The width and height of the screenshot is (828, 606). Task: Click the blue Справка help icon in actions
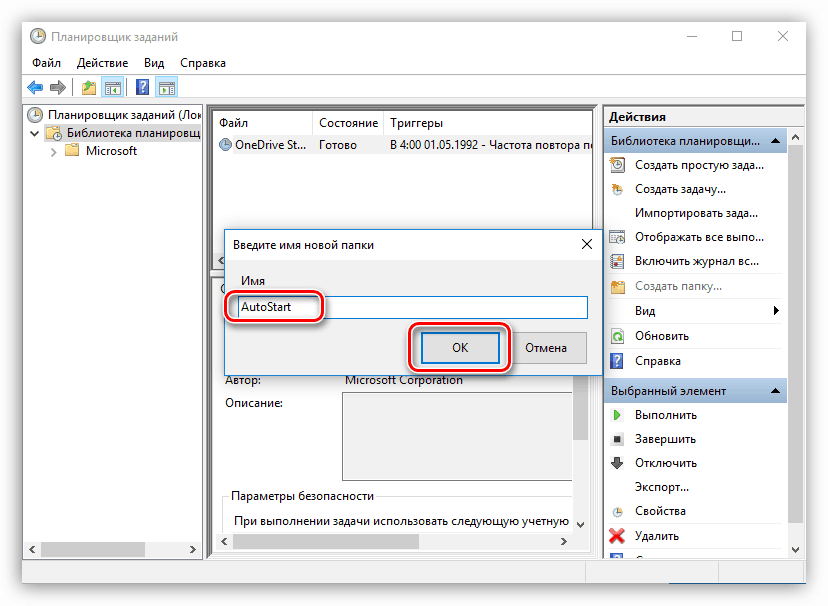(617, 361)
